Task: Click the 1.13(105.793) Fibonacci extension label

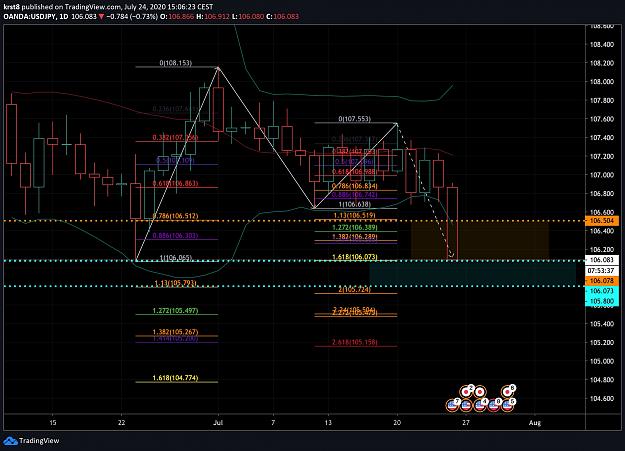Action: pyautogui.click(x=175, y=284)
